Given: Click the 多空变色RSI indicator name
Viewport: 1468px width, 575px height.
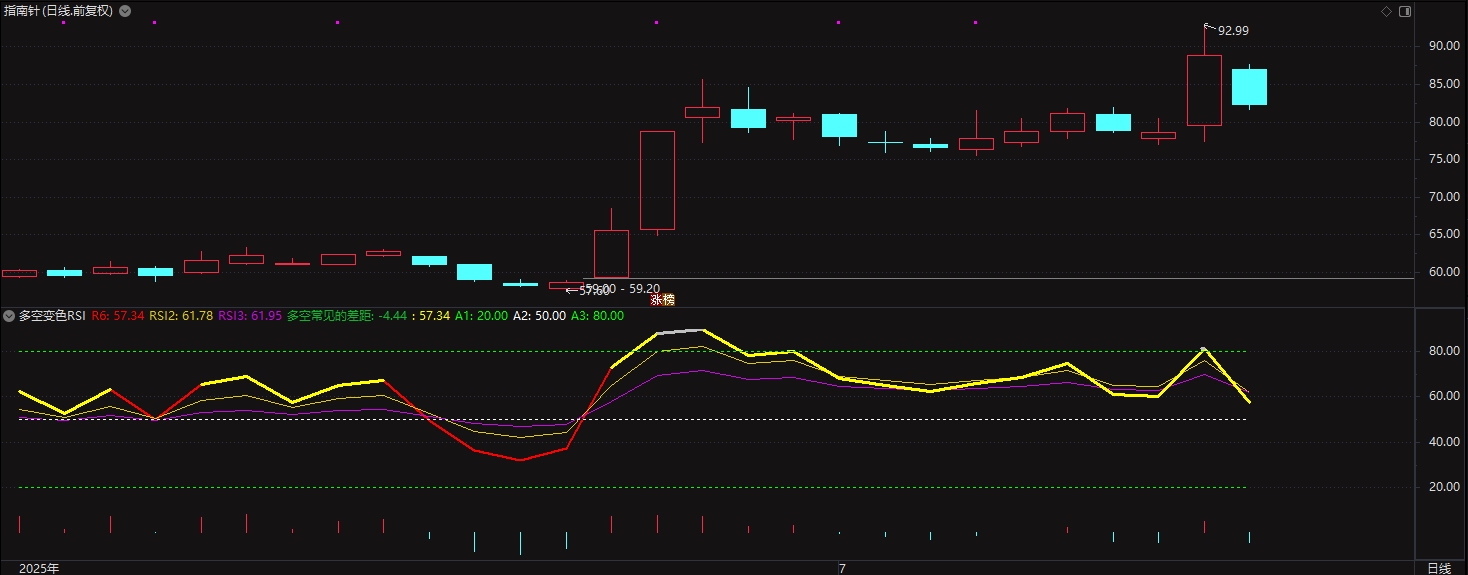Looking at the screenshot, I should 53,315.
